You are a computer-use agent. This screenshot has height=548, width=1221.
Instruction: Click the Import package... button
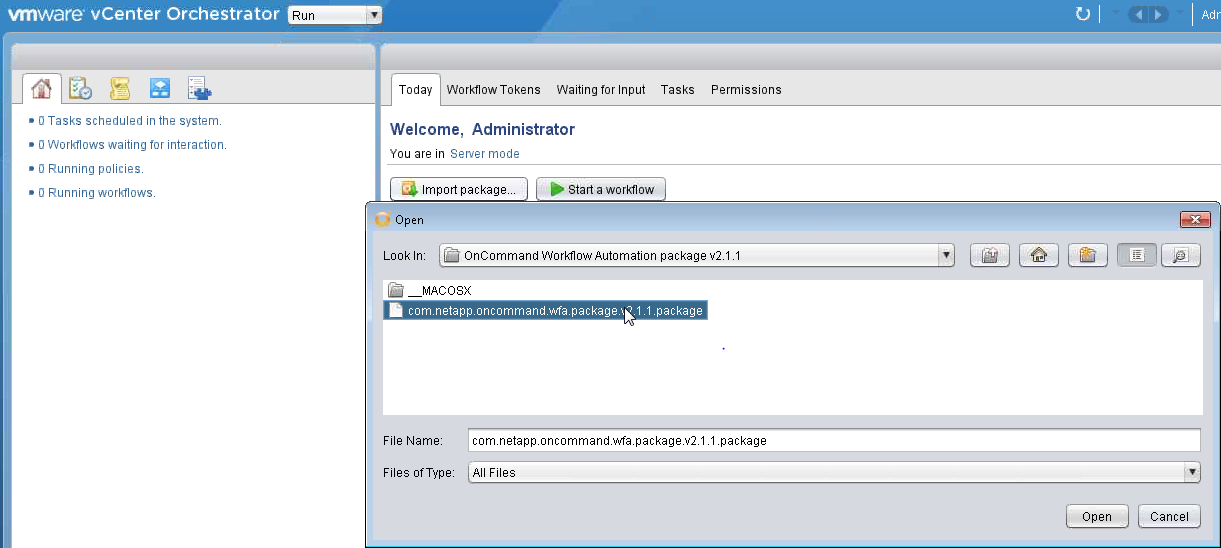(459, 189)
